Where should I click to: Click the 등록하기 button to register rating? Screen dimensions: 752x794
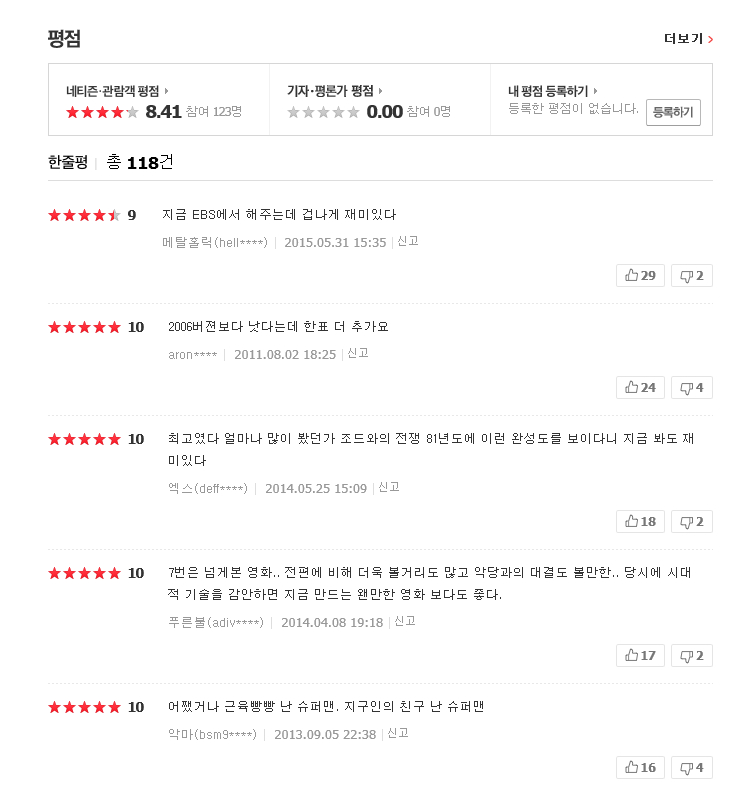tap(673, 112)
